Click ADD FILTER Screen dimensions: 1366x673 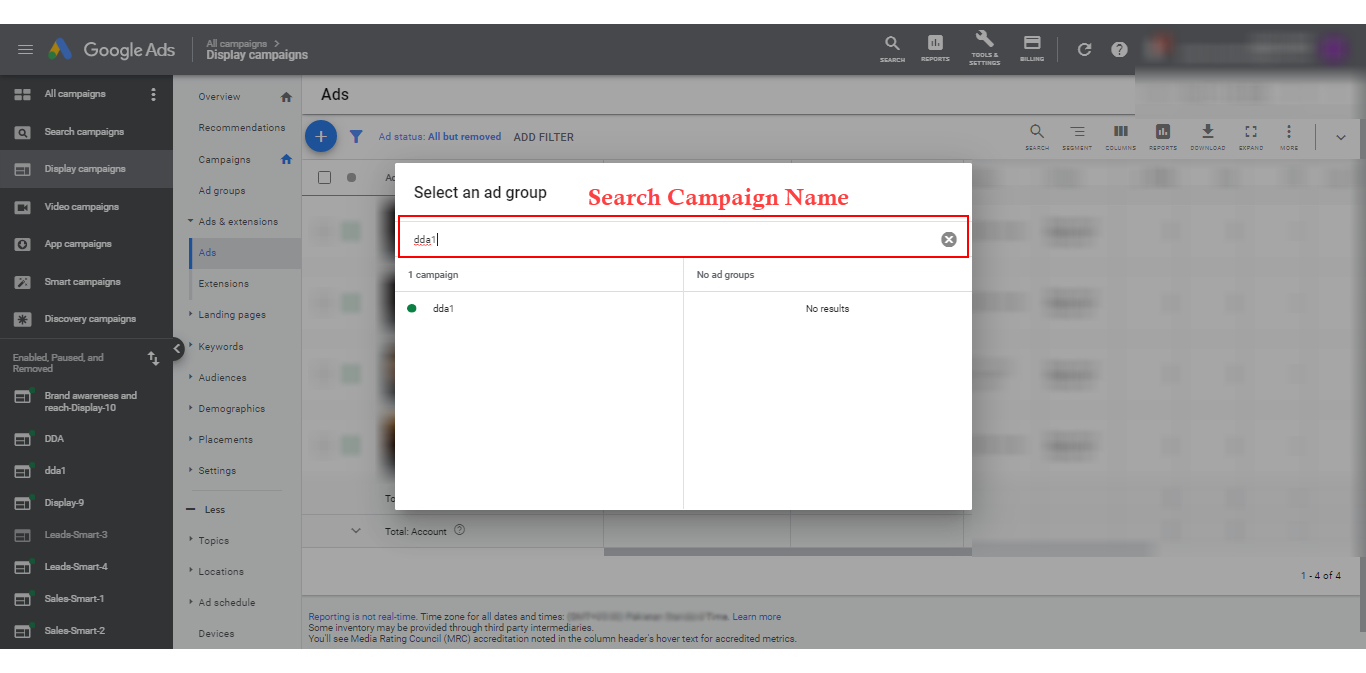(x=543, y=137)
